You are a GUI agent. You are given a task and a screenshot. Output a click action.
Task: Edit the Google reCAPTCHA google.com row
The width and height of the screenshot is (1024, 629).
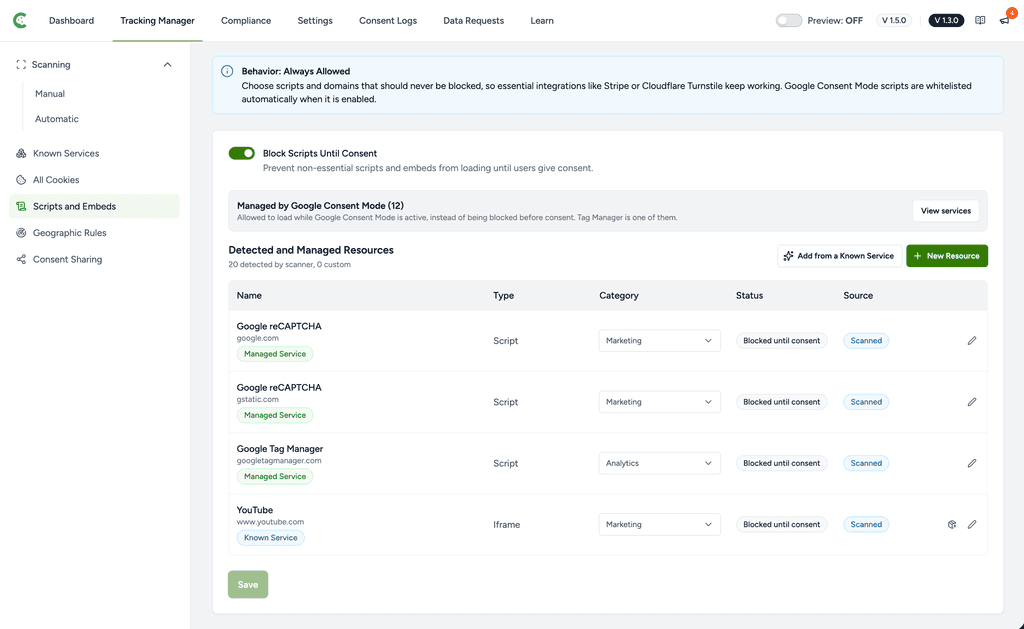972,340
